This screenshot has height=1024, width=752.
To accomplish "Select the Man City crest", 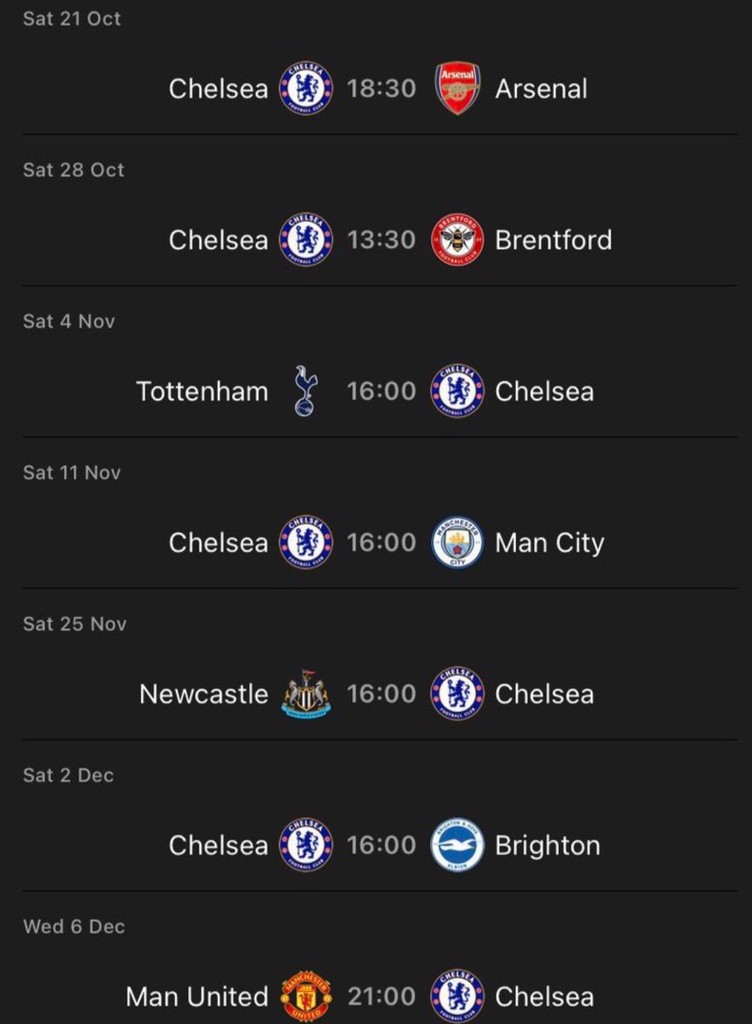I will tap(457, 542).
